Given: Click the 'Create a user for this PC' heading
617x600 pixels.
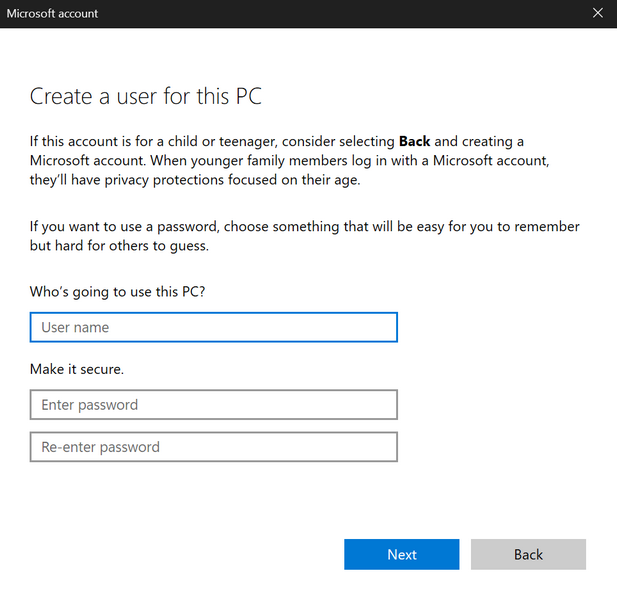Looking at the screenshot, I should [146, 97].
